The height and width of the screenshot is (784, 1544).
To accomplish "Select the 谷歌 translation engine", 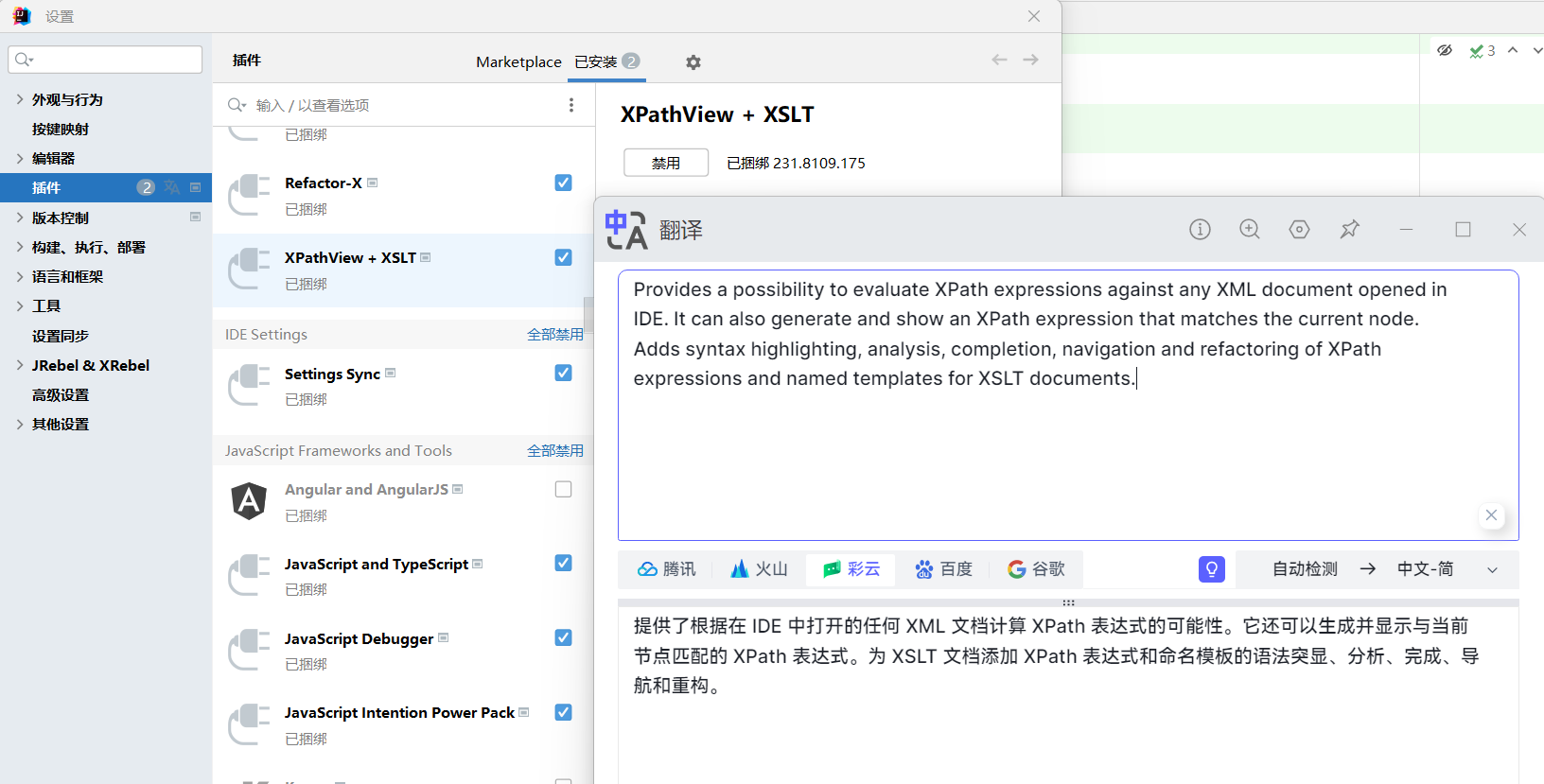I will point(1036,569).
